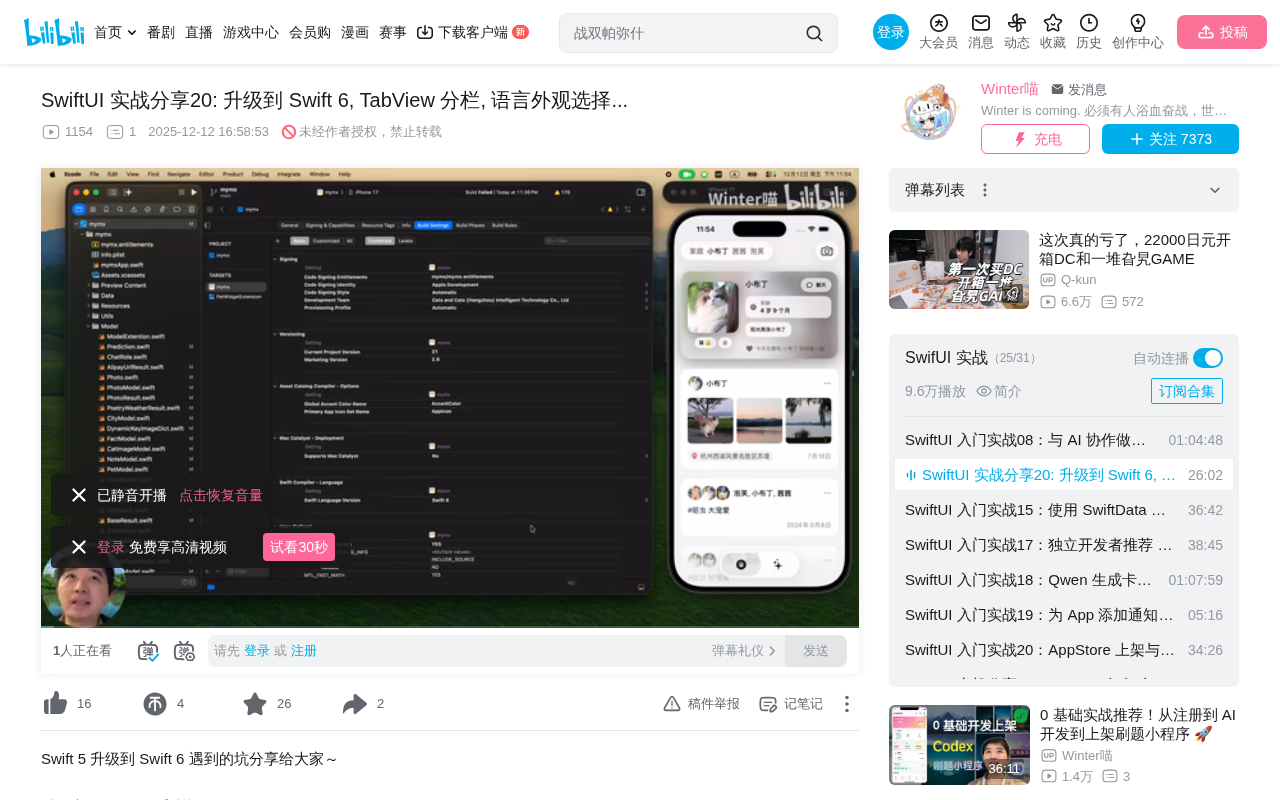The height and width of the screenshot is (800, 1280).
Task: Follow uploader with 关注 7373 button
Action: pos(1170,139)
